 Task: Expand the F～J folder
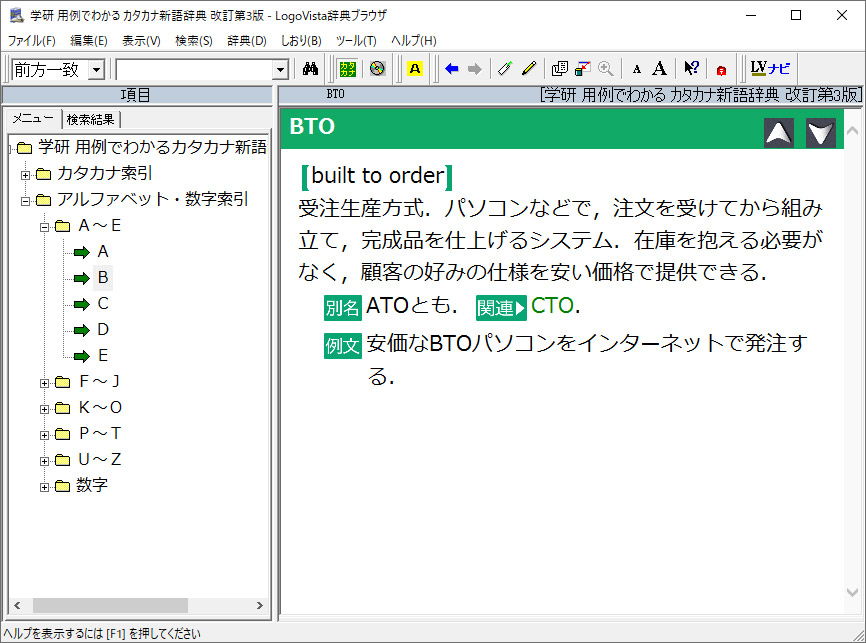44,383
